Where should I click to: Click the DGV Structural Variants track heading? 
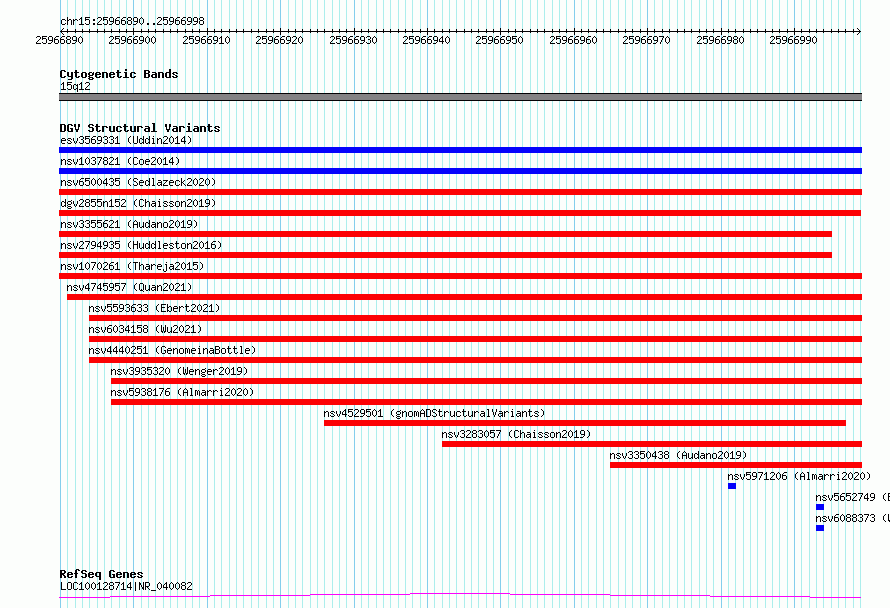[x=140, y=128]
